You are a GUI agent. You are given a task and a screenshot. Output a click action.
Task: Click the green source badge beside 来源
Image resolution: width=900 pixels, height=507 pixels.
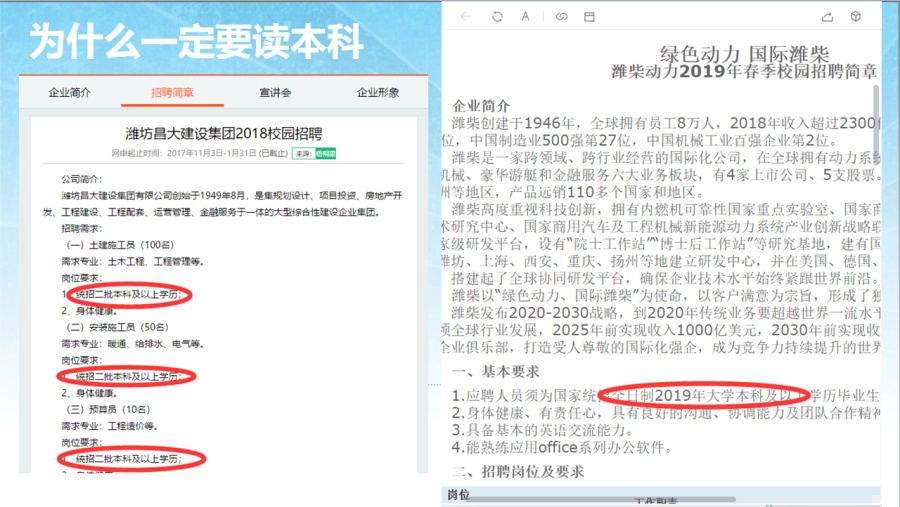(x=325, y=153)
